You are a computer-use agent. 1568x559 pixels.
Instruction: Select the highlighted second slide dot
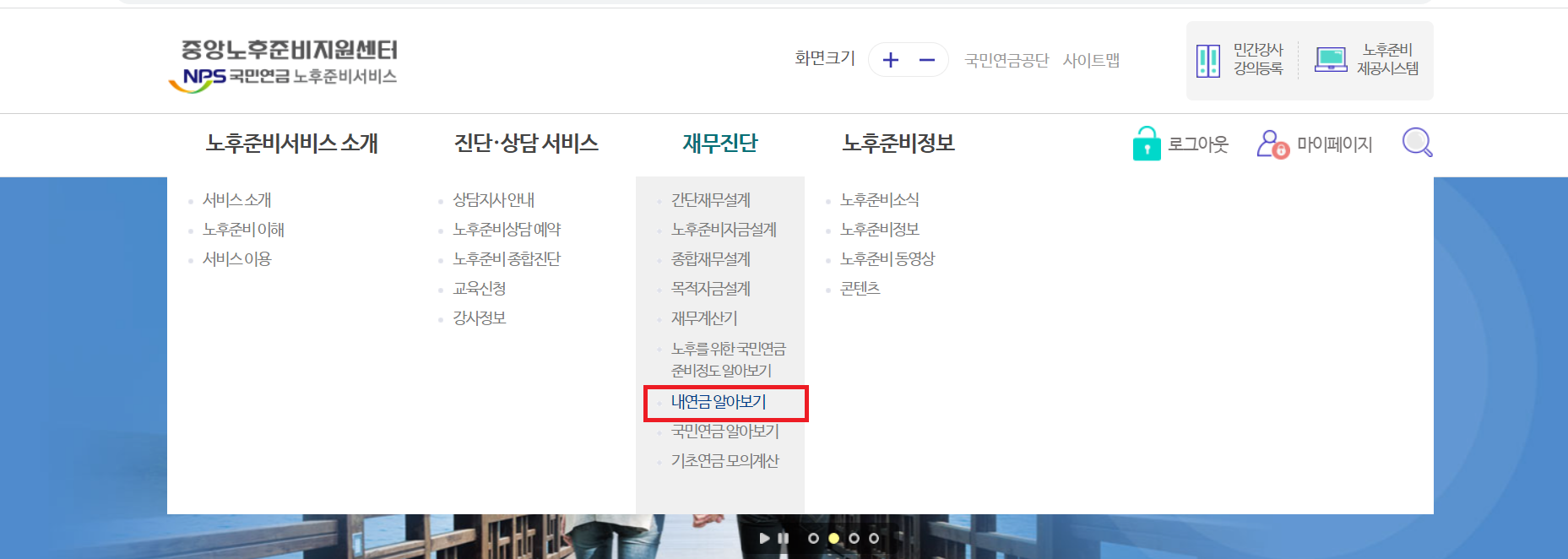tap(833, 538)
